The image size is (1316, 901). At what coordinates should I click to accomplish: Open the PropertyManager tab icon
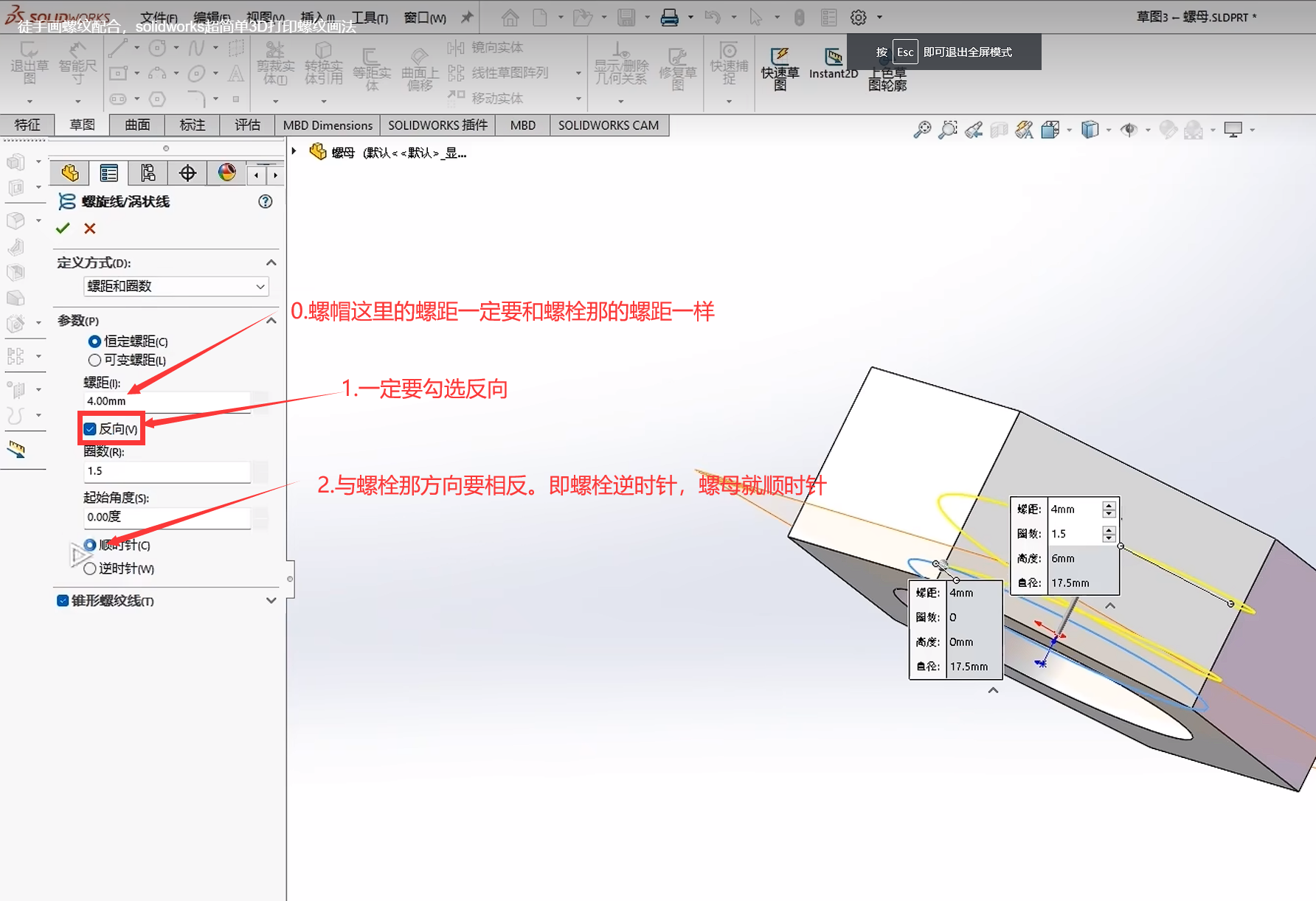click(109, 173)
